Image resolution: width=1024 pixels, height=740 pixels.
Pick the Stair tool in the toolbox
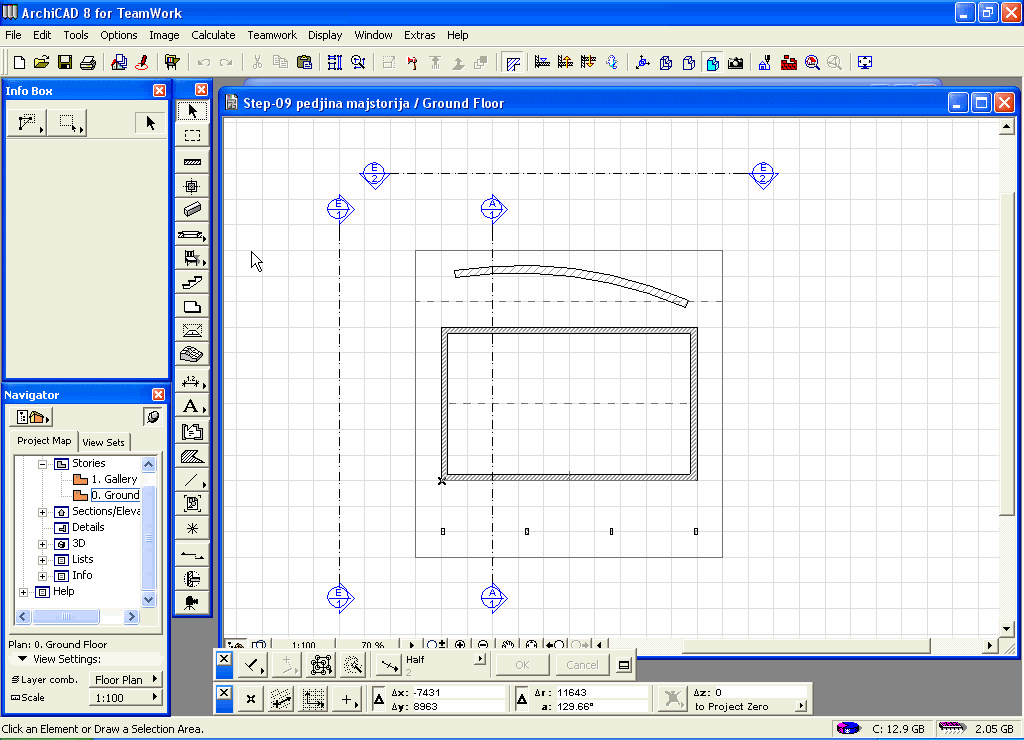coord(192,283)
